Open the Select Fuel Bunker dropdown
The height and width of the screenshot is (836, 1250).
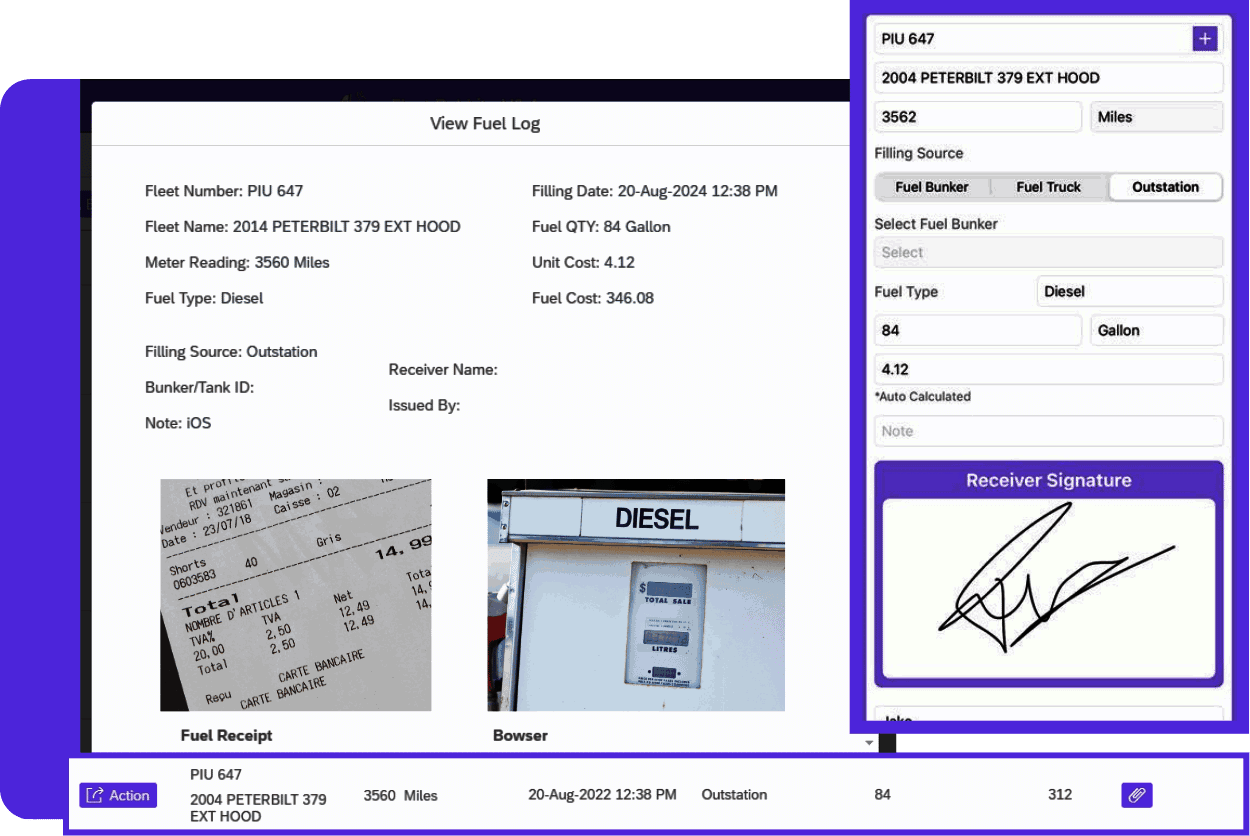pyautogui.click(x=1048, y=252)
